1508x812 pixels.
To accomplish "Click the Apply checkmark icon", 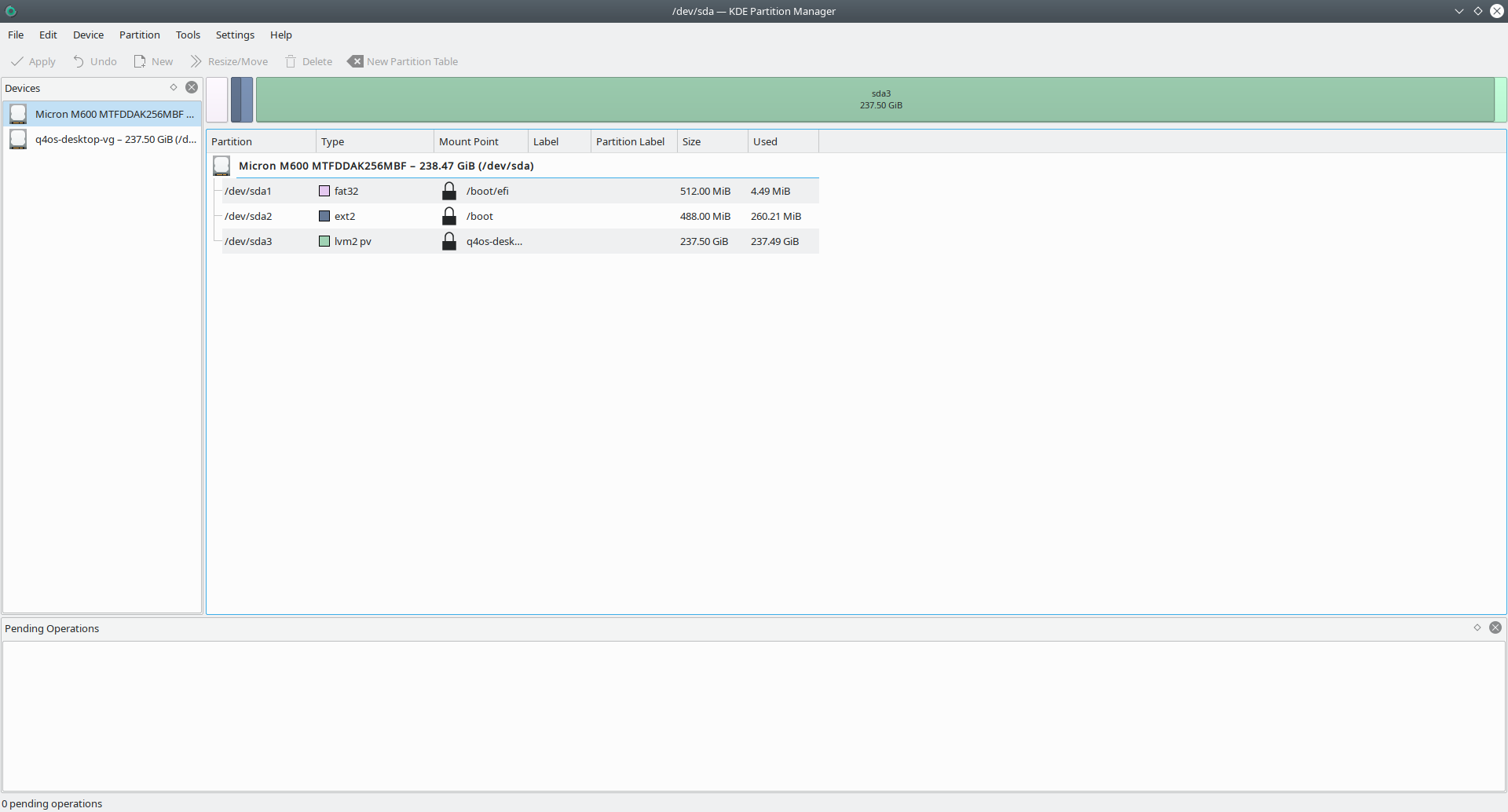I will coord(16,61).
